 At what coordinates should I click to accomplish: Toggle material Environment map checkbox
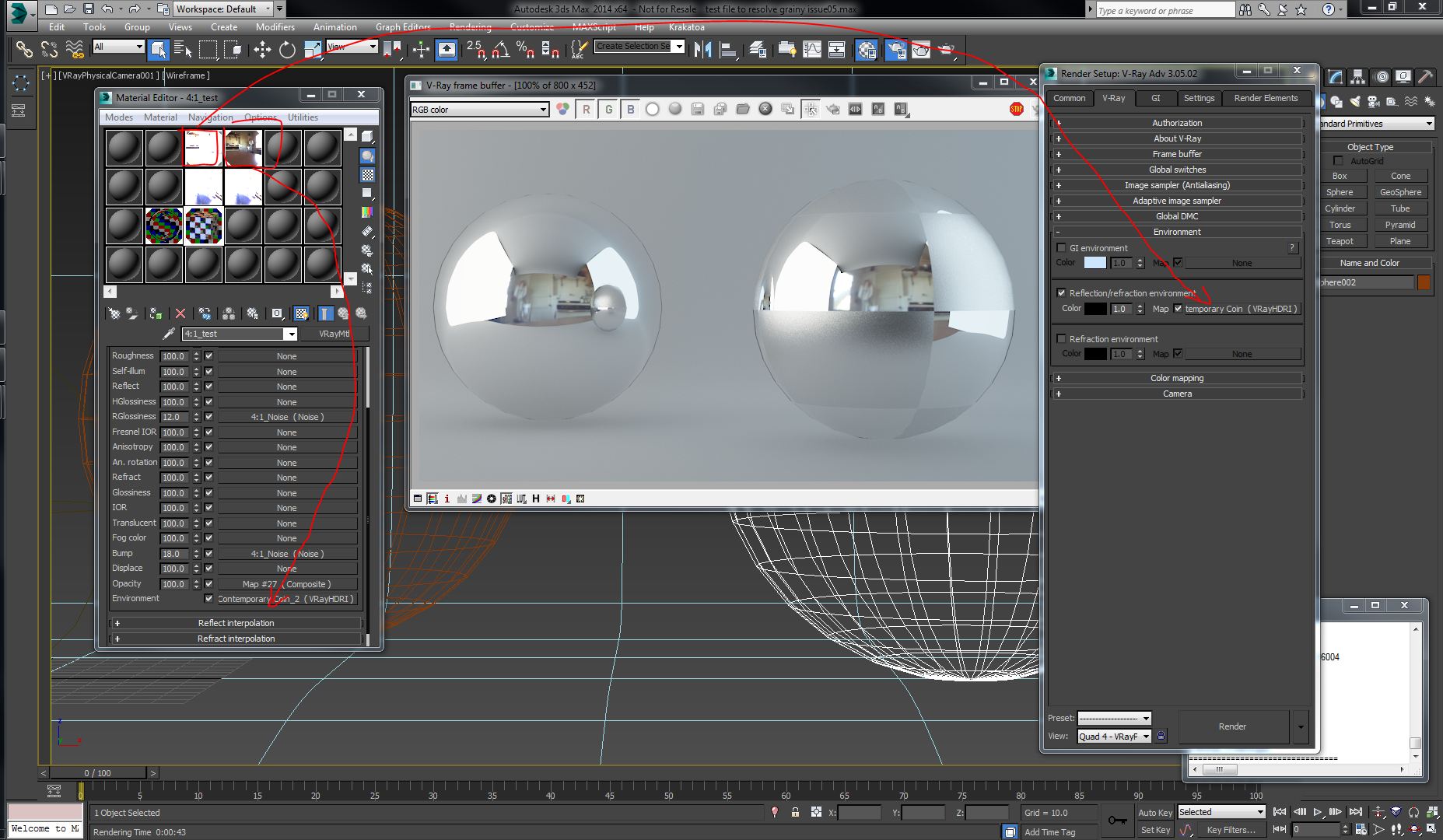pos(208,599)
